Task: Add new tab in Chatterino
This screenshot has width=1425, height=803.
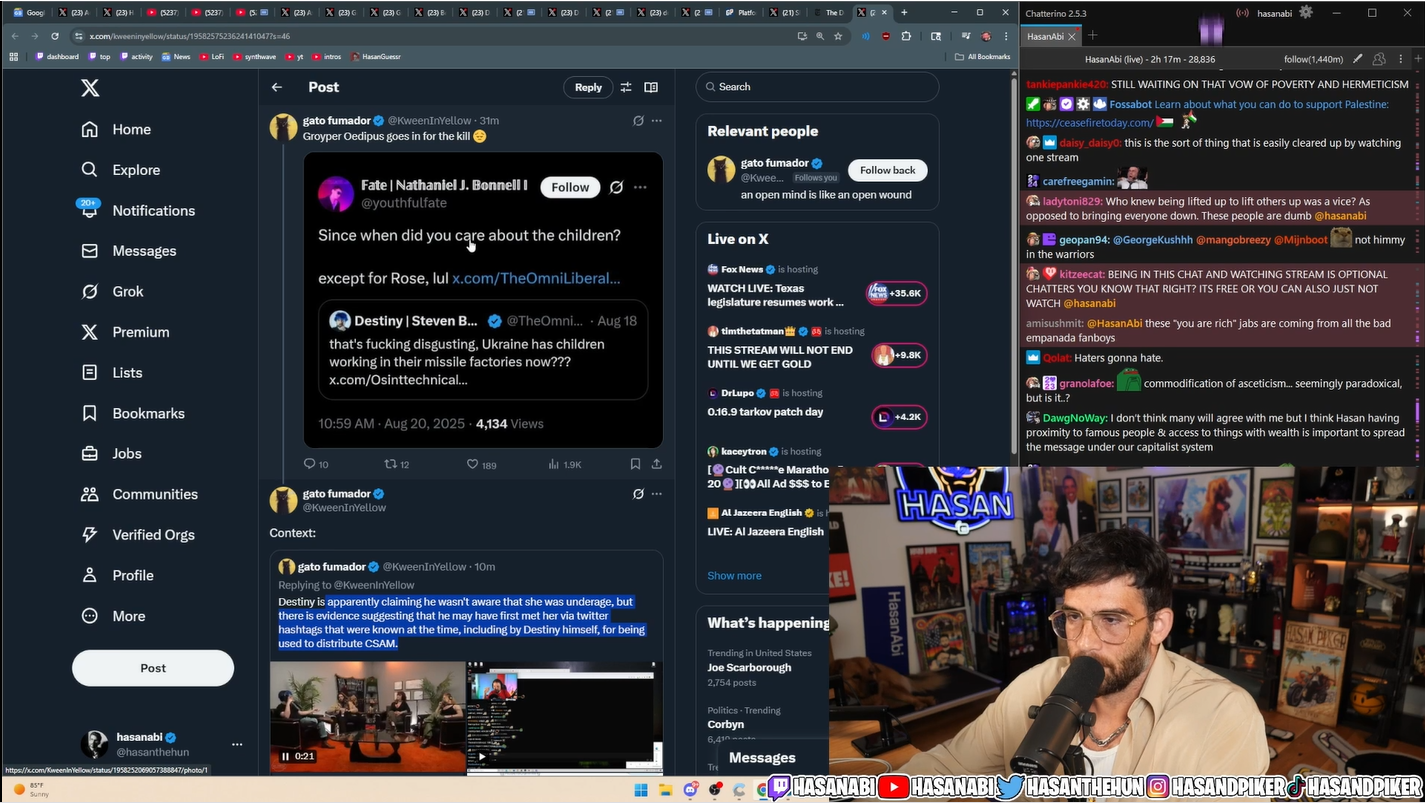Action: coord(1093,36)
